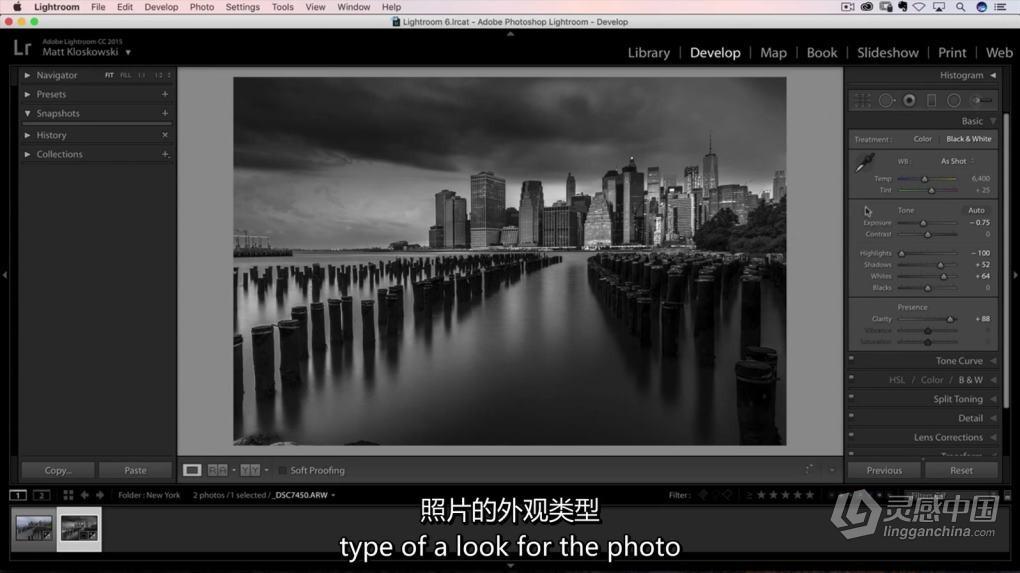Click the Clarity slider handle
The image size is (1020, 573).
(950, 319)
